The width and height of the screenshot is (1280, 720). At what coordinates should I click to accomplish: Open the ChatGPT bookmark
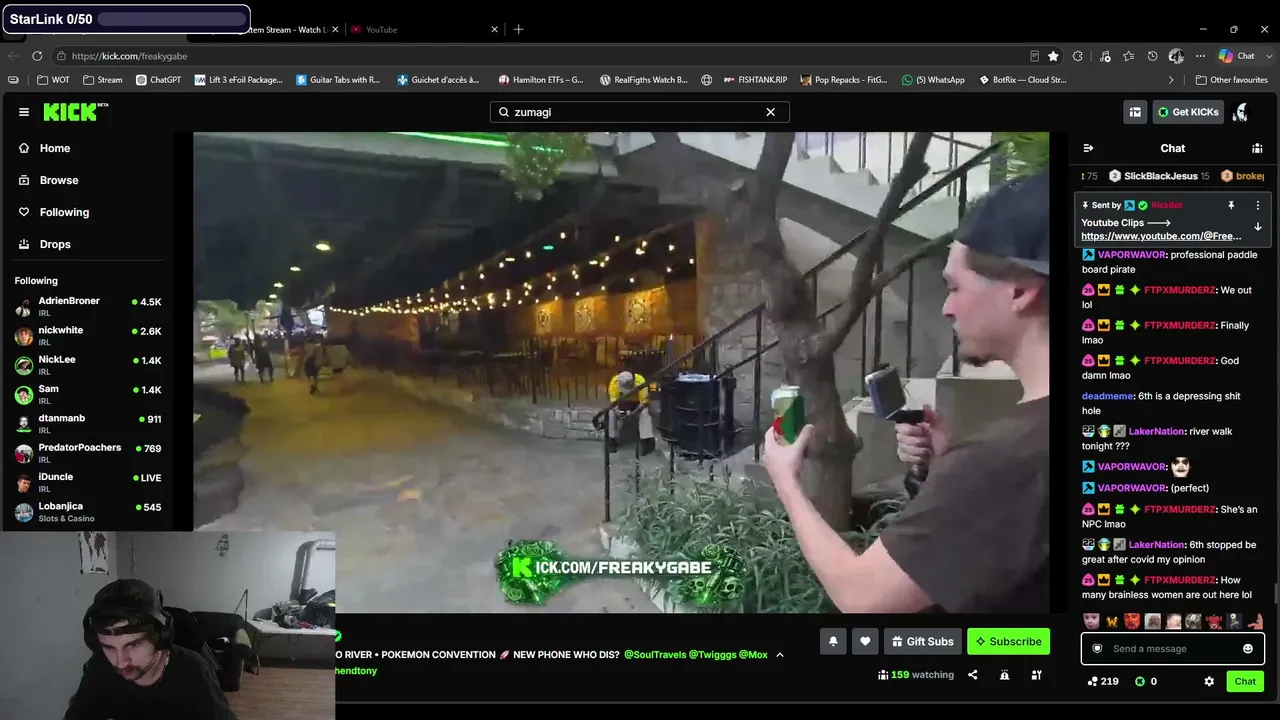[x=158, y=80]
